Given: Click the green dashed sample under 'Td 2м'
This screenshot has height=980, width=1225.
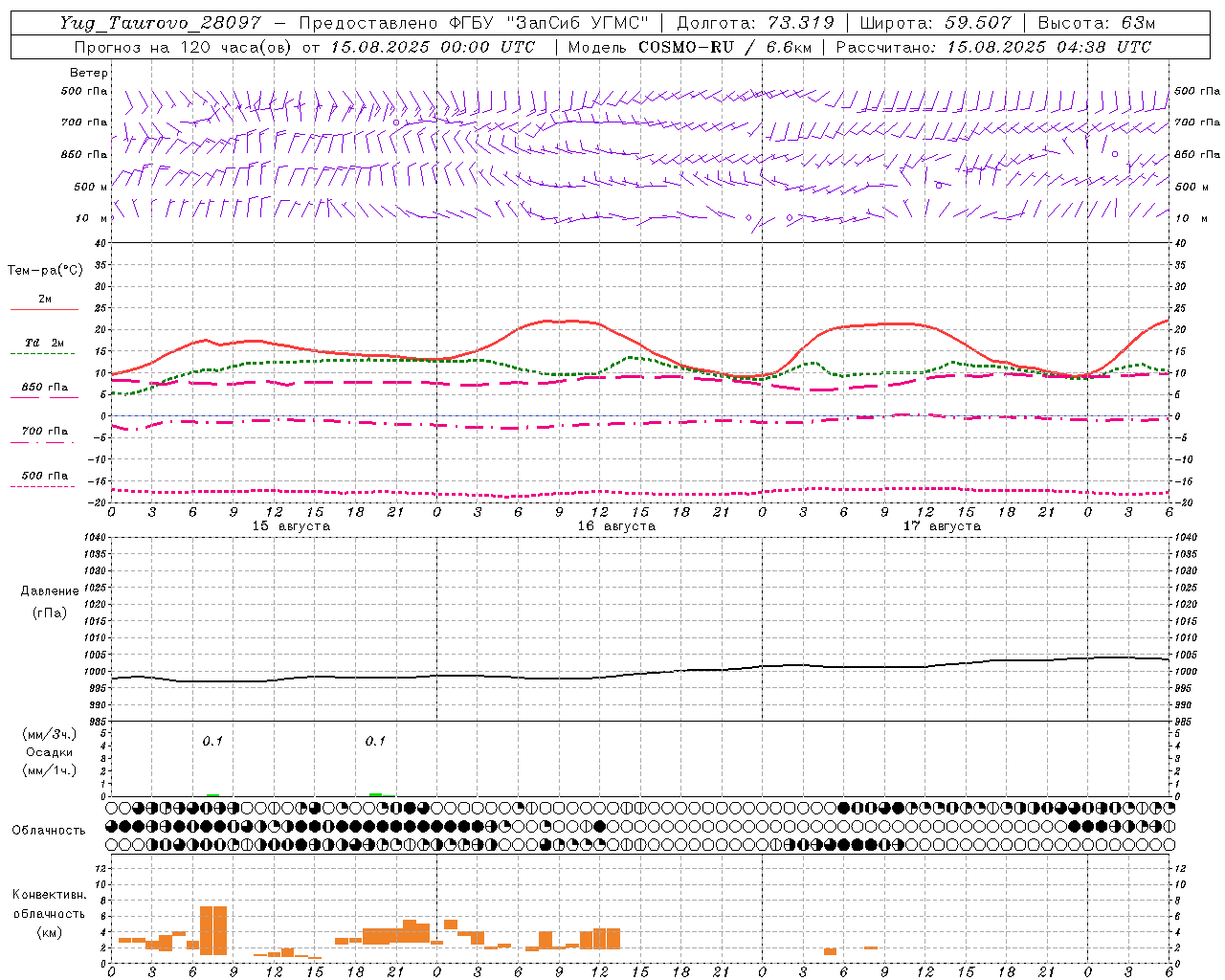Looking at the screenshot, I should pyautogui.click(x=42, y=353).
